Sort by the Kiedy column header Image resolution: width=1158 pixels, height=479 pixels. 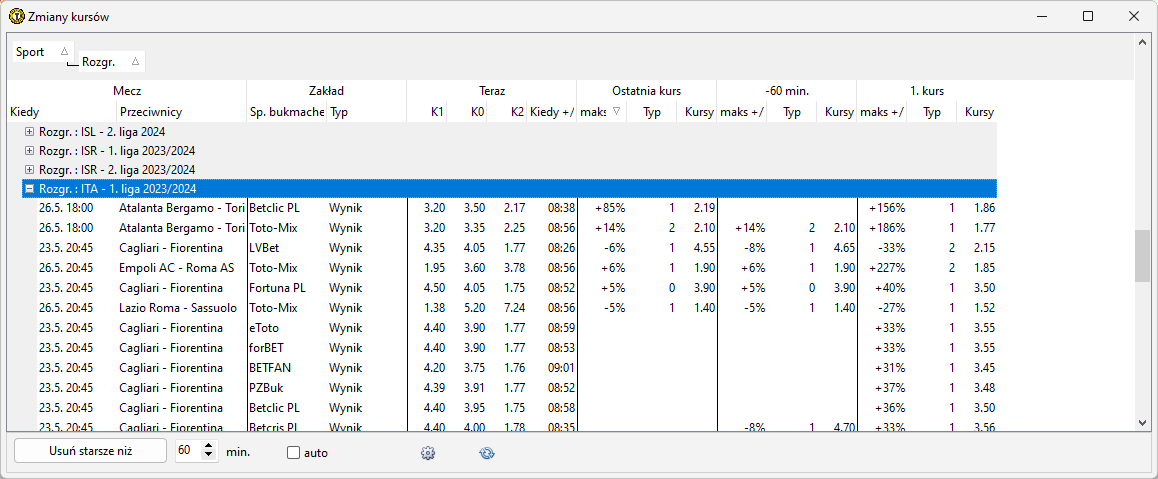tap(24, 112)
